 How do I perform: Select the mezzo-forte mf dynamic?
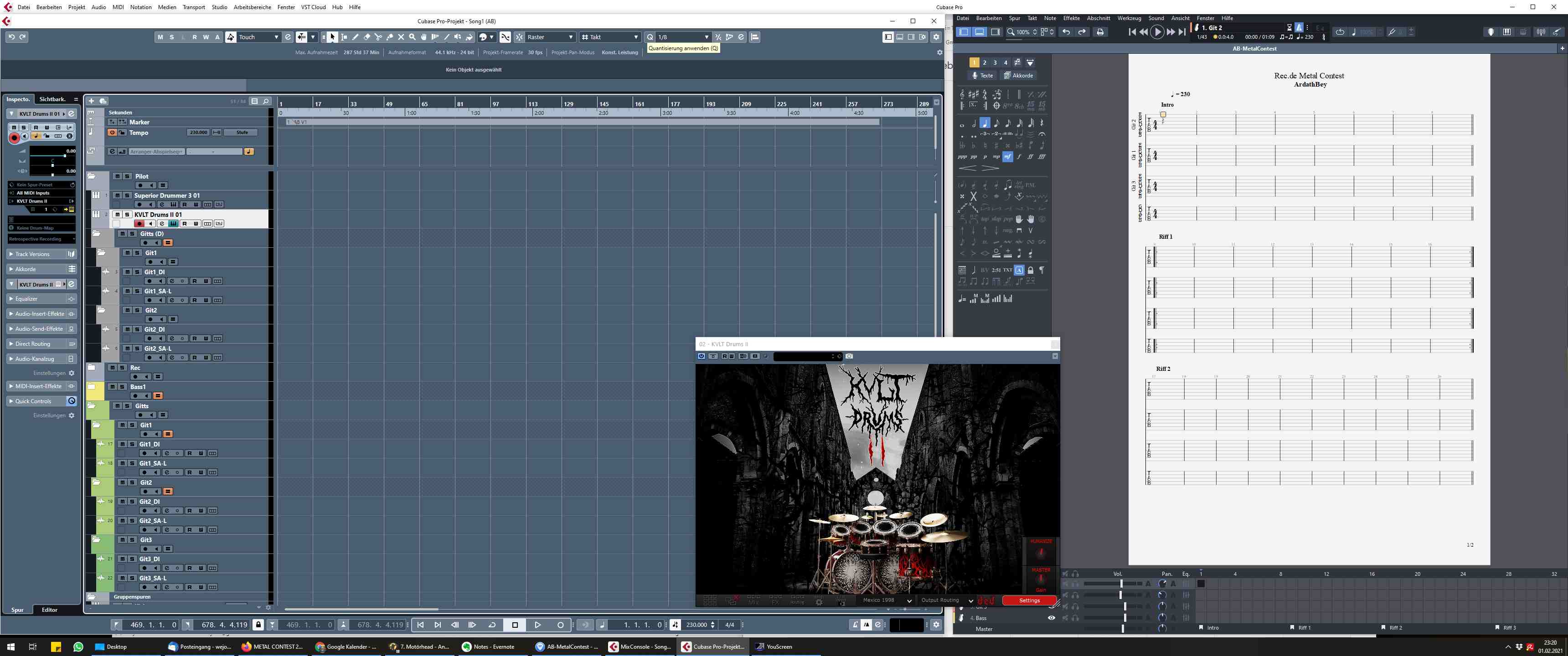click(1007, 157)
